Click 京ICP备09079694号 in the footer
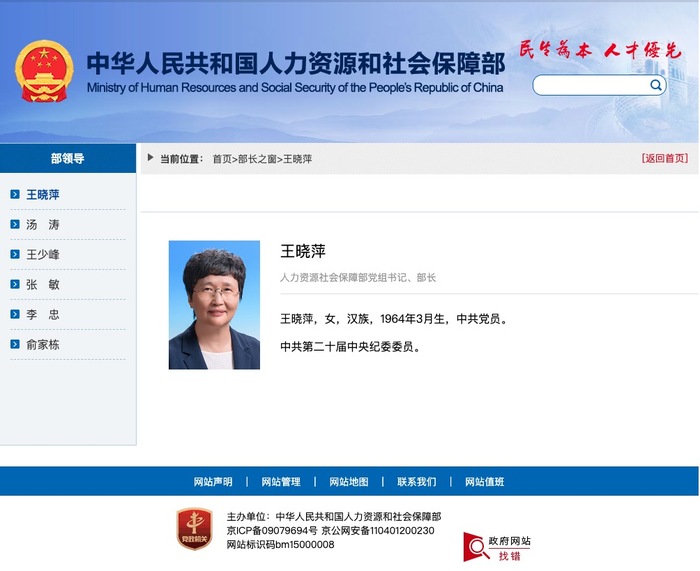700x571 pixels. click(x=272, y=530)
